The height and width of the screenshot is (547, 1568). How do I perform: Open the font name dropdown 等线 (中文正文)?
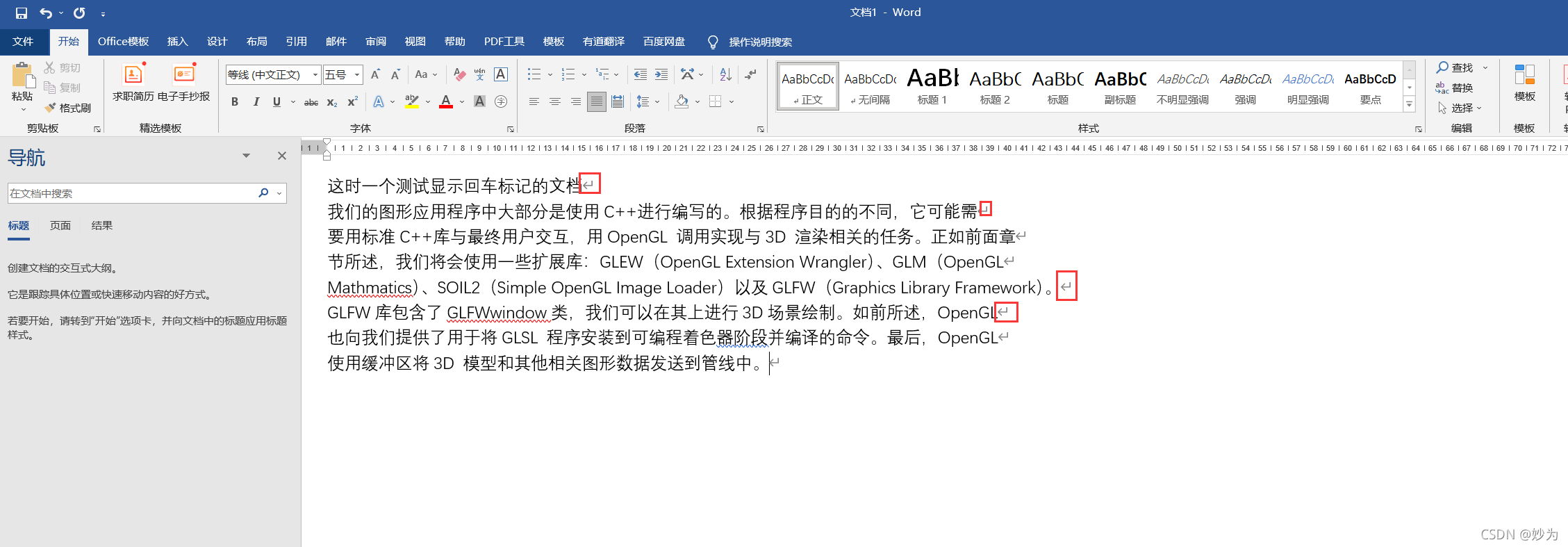(x=315, y=74)
